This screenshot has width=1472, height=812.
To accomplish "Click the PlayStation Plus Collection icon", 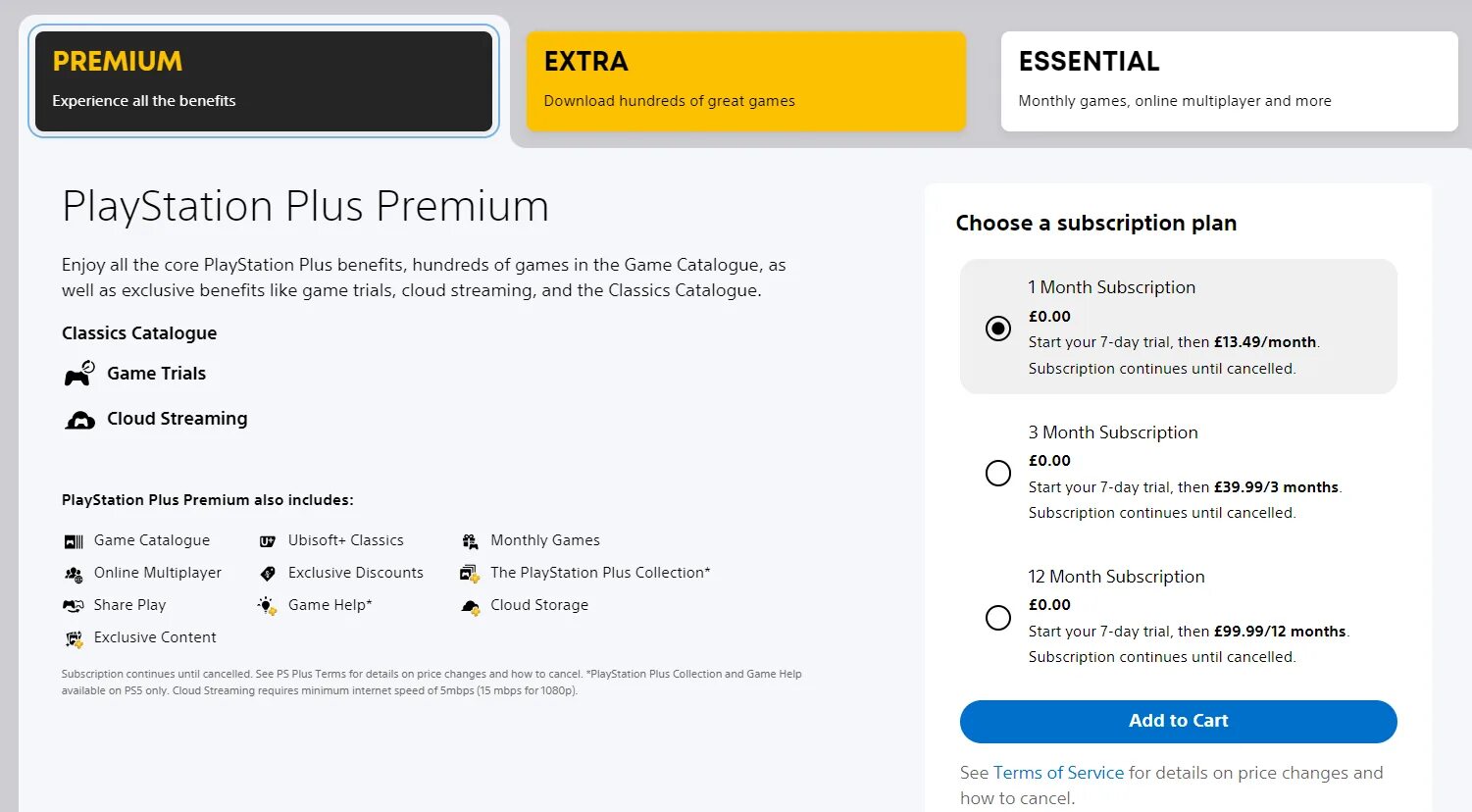I will [x=470, y=574].
